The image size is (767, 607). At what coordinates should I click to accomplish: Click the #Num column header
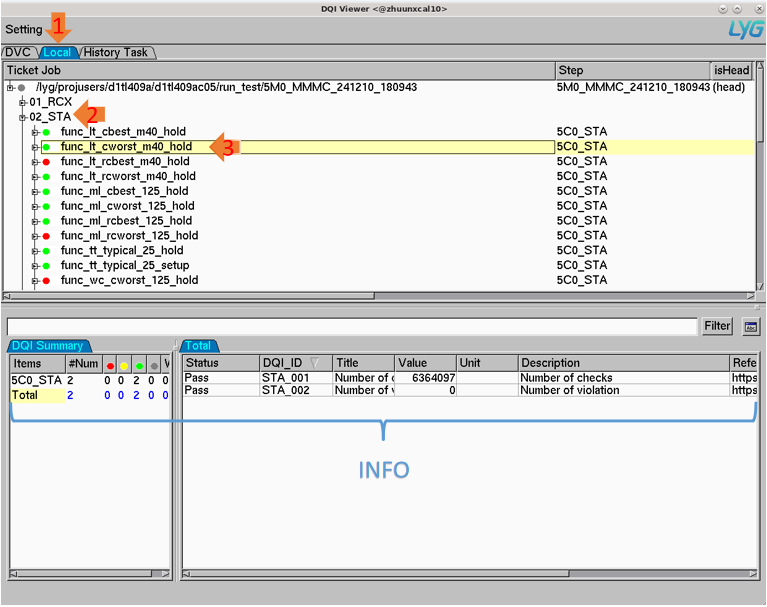[x=84, y=364]
